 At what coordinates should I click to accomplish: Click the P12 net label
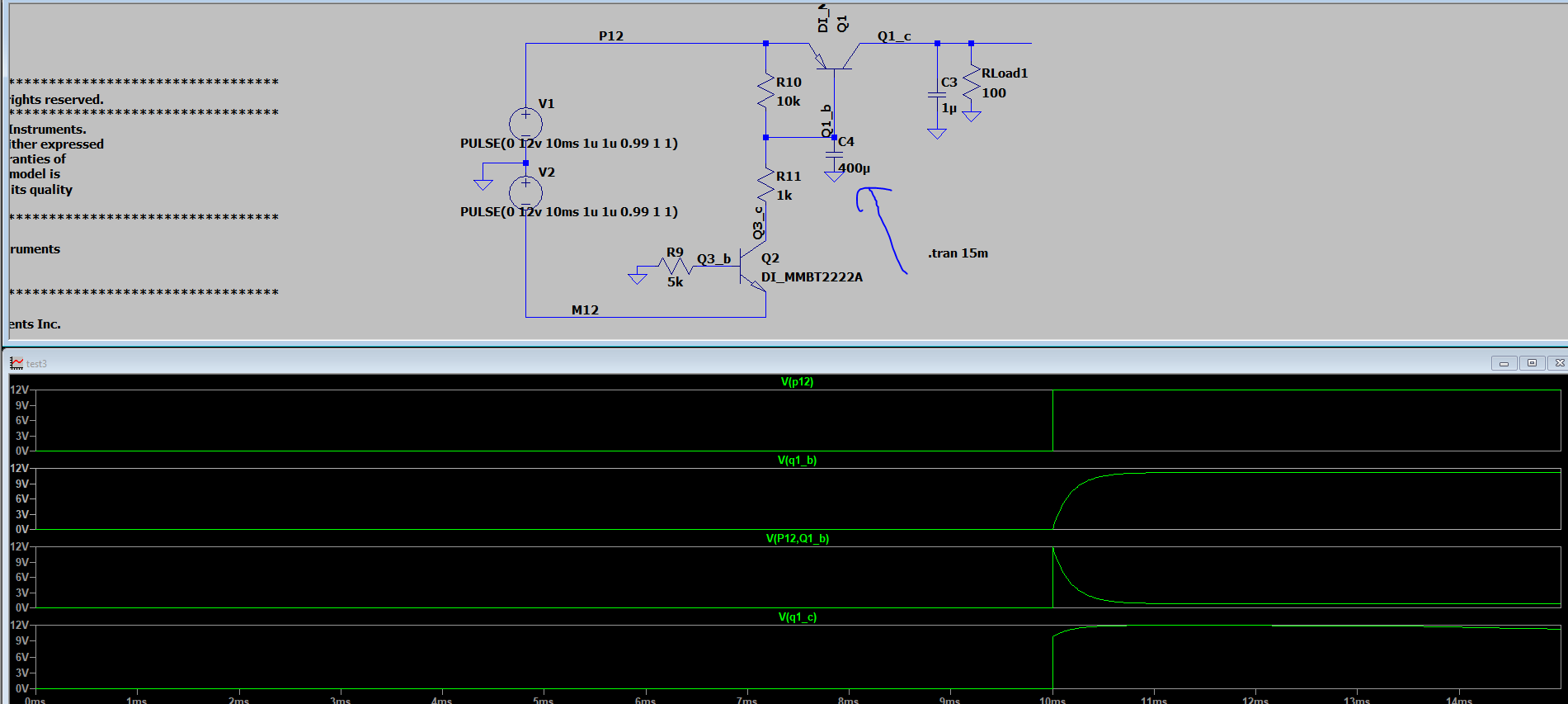point(611,35)
